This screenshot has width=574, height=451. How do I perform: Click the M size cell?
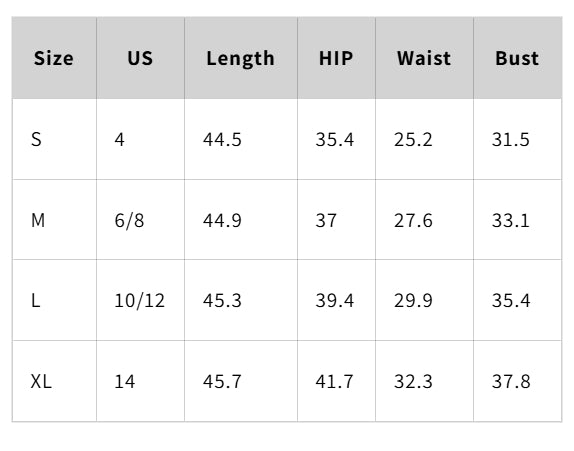54,220
